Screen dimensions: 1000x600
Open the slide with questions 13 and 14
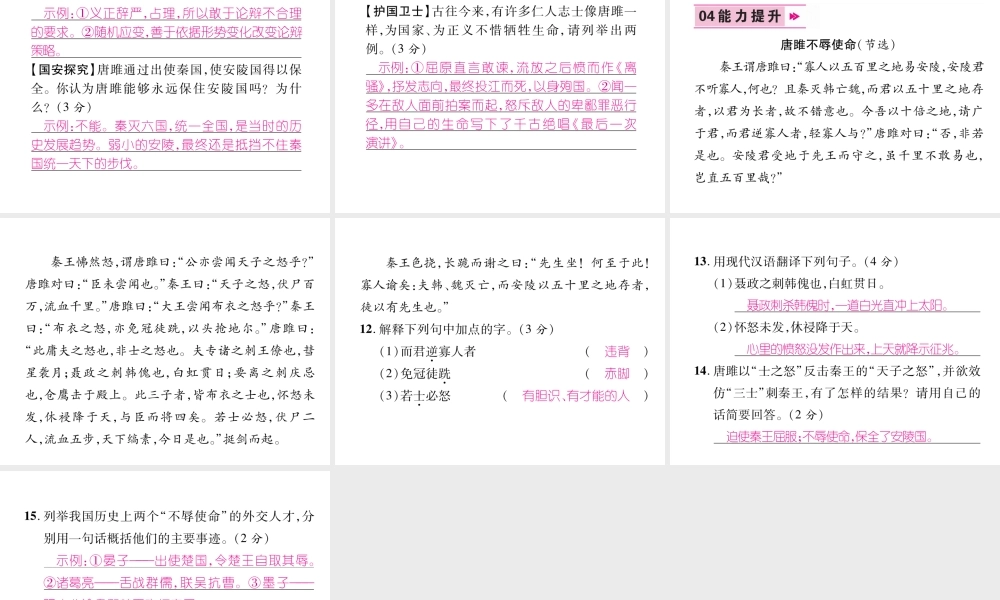click(x=835, y=341)
